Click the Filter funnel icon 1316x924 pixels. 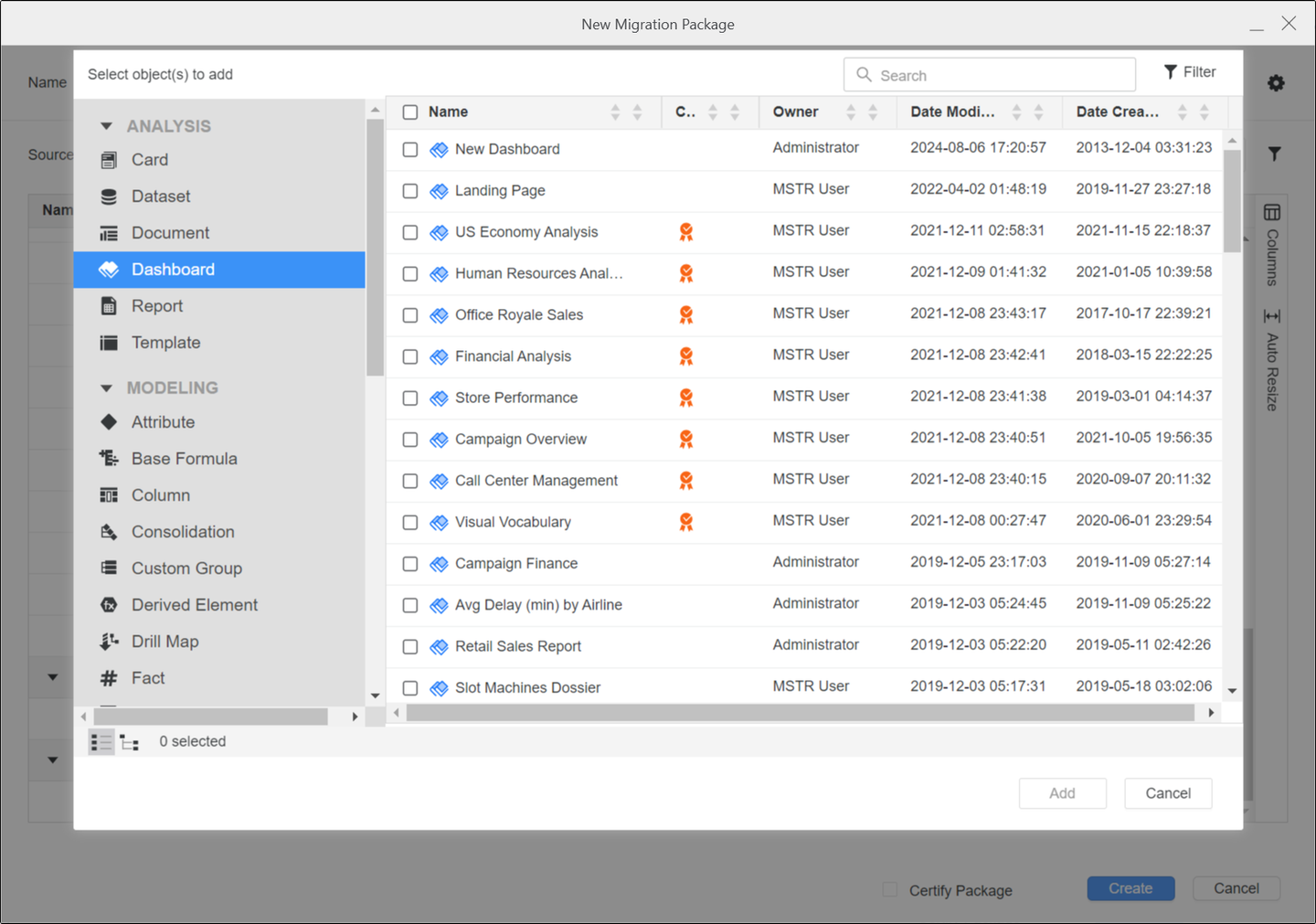point(1171,72)
